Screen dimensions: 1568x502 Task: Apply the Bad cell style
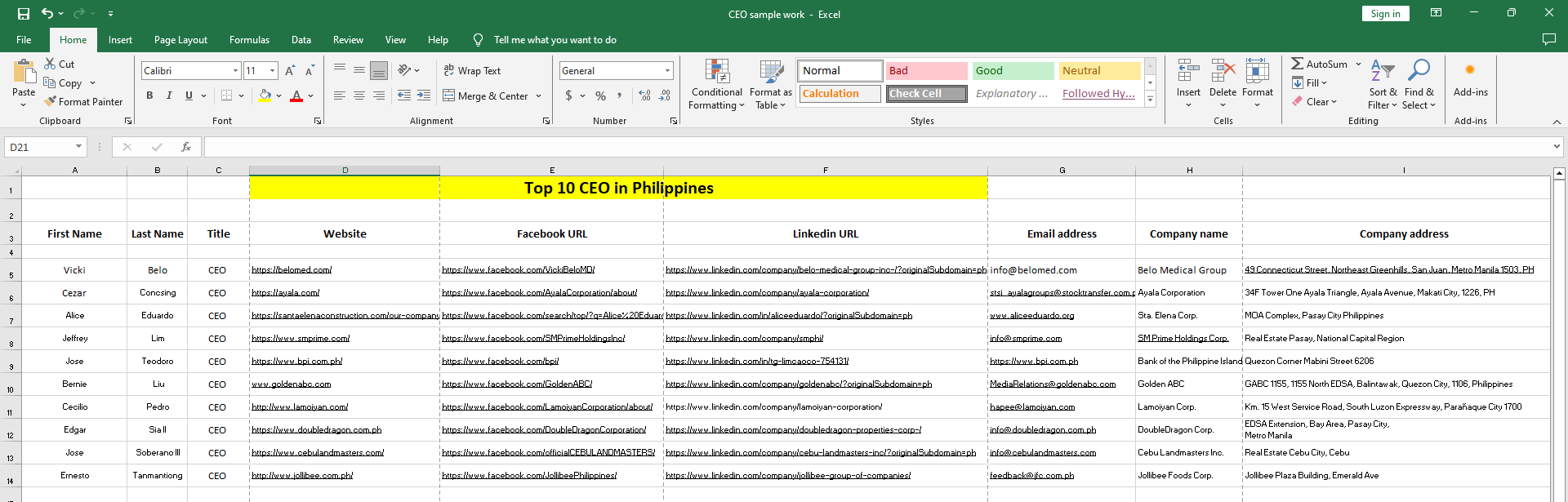(x=927, y=71)
